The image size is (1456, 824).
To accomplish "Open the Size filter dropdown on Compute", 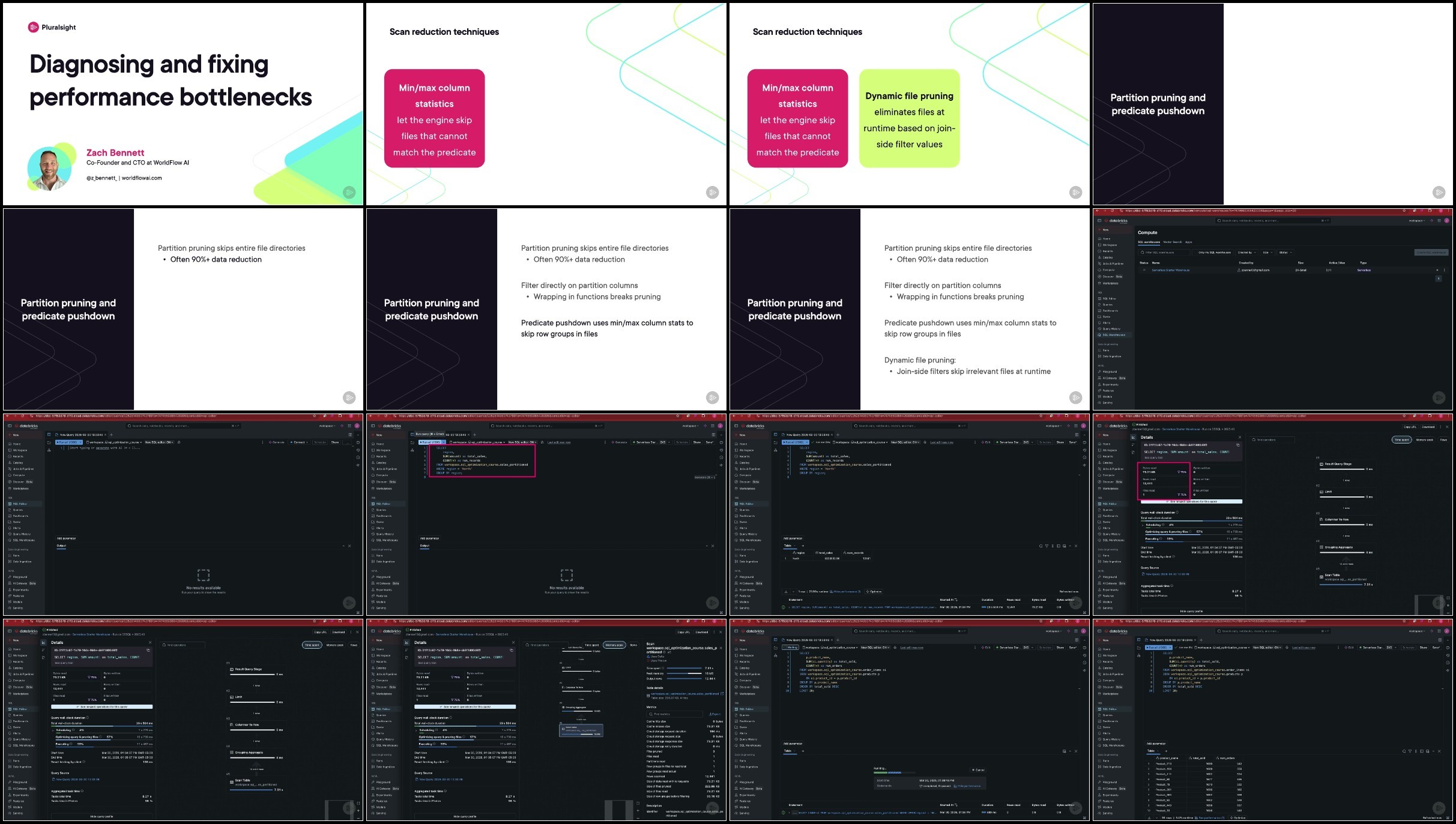I will 1267,253.
